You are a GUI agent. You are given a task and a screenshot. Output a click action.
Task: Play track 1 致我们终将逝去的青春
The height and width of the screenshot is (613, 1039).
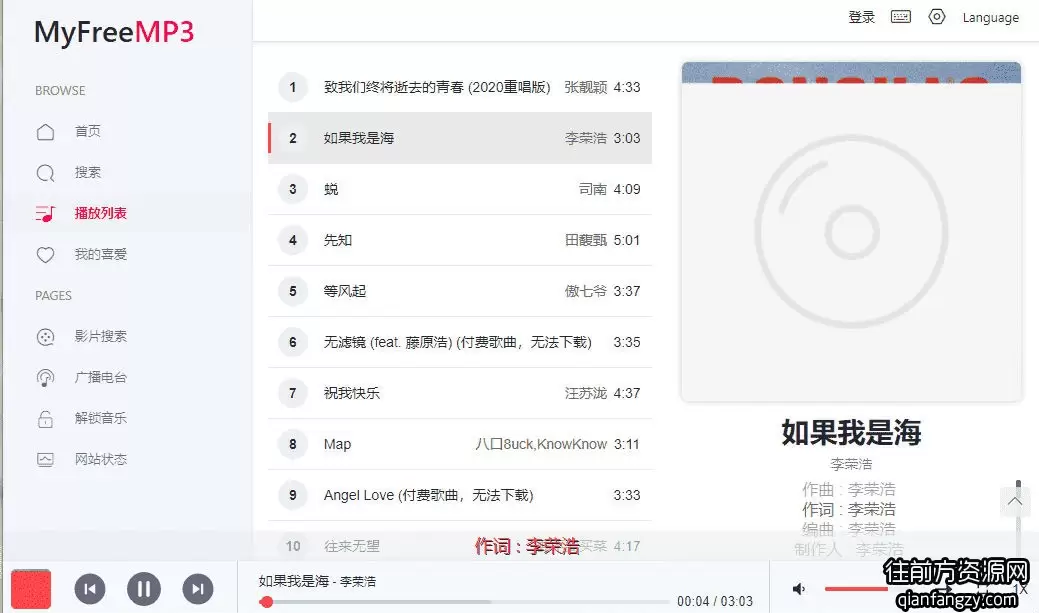tap(460, 87)
